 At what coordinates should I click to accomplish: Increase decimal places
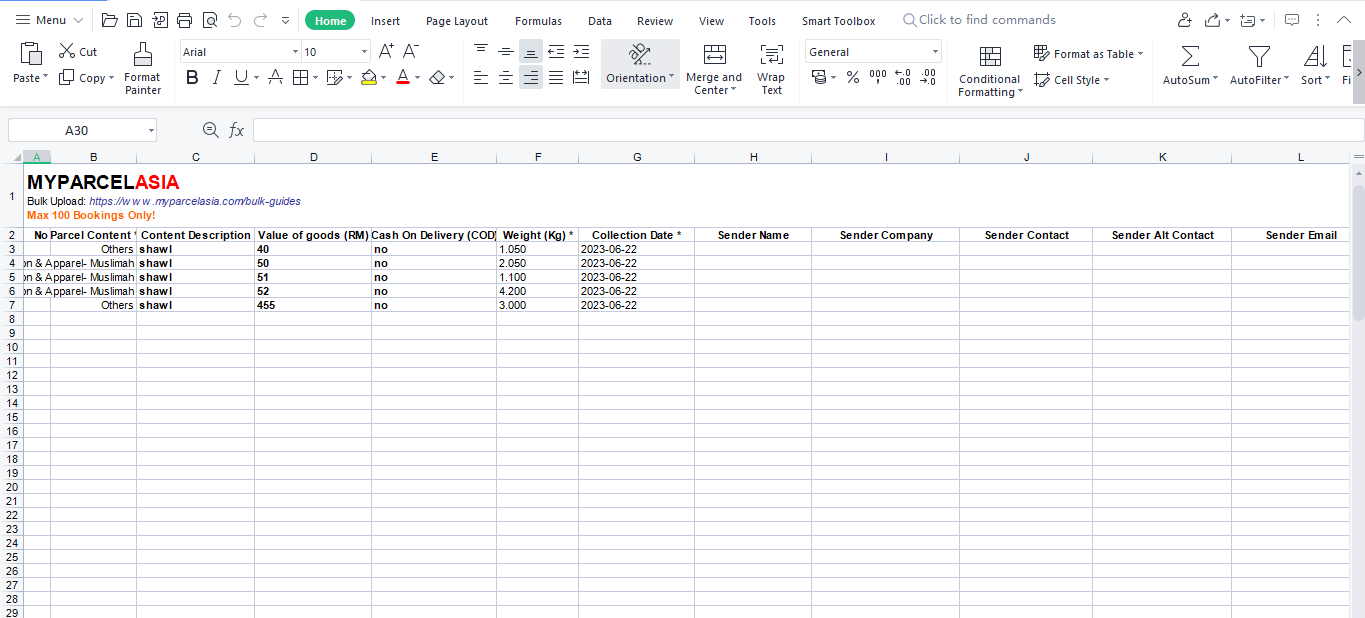[x=903, y=77]
